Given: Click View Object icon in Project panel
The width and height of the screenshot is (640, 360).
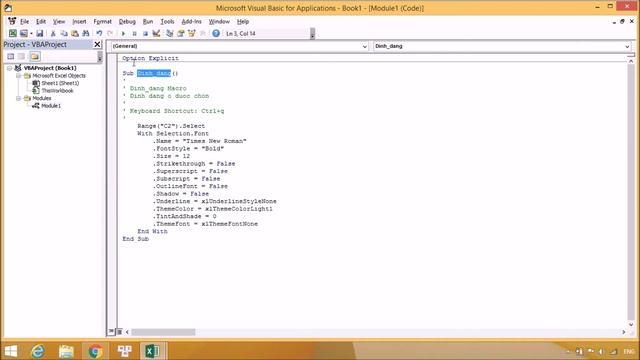Looking at the screenshot, I should click(x=22, y=56).
